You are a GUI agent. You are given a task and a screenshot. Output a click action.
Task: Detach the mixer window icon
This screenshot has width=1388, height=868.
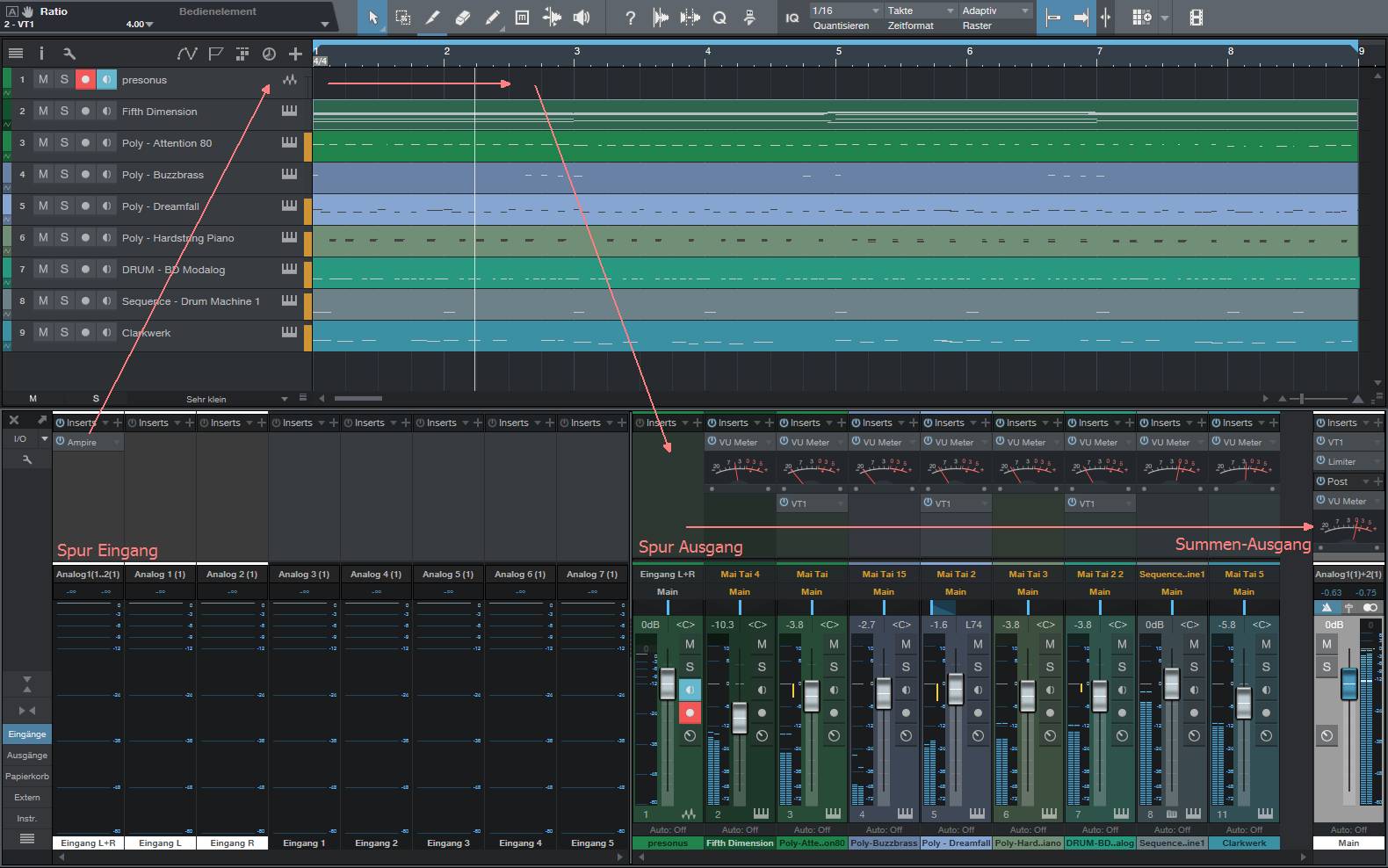[x=41, y=420]
